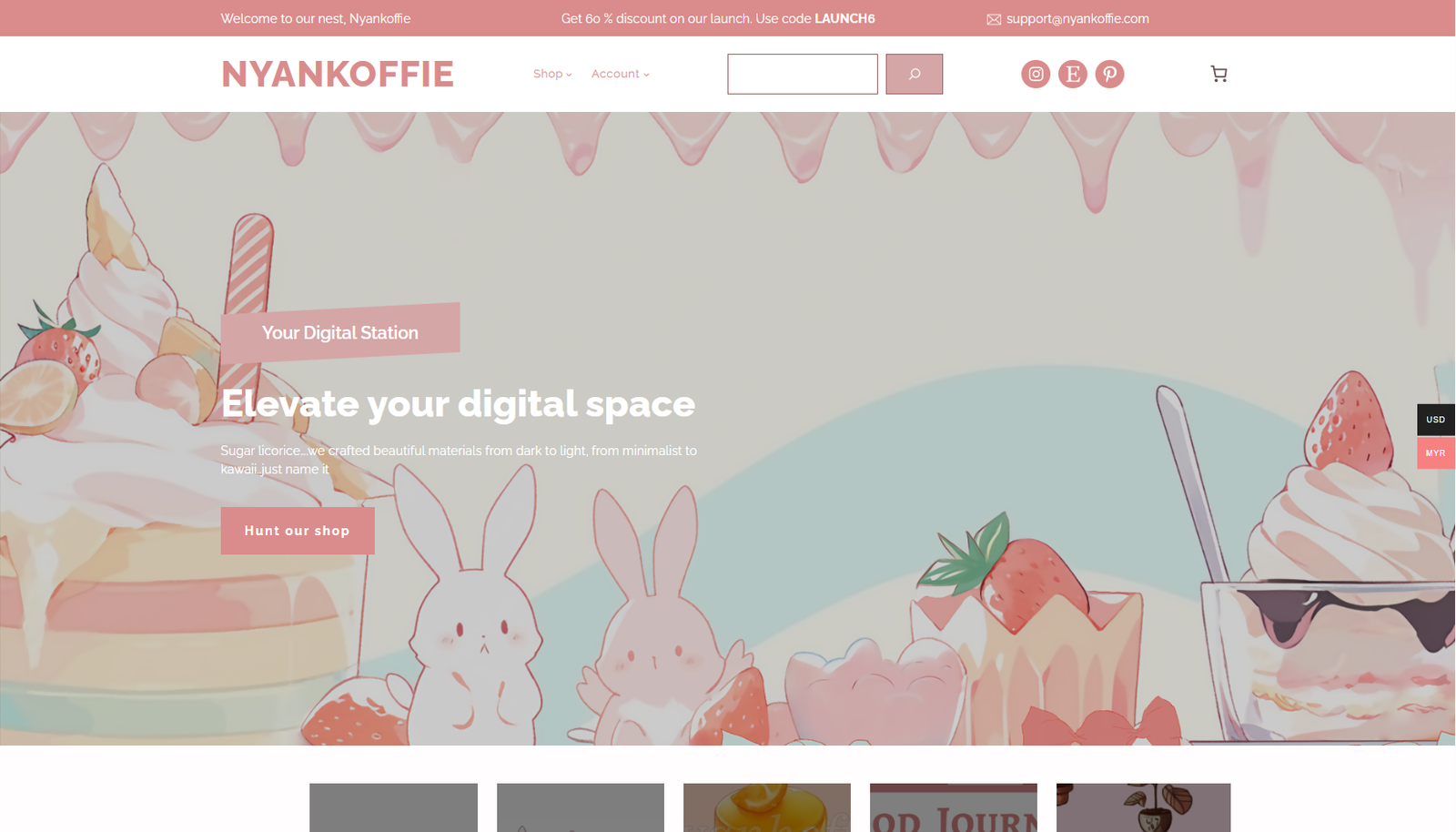This screenshot has width=1456, height=832.
Task: Click the envelope email icon
Action: (x=994, y=19)
